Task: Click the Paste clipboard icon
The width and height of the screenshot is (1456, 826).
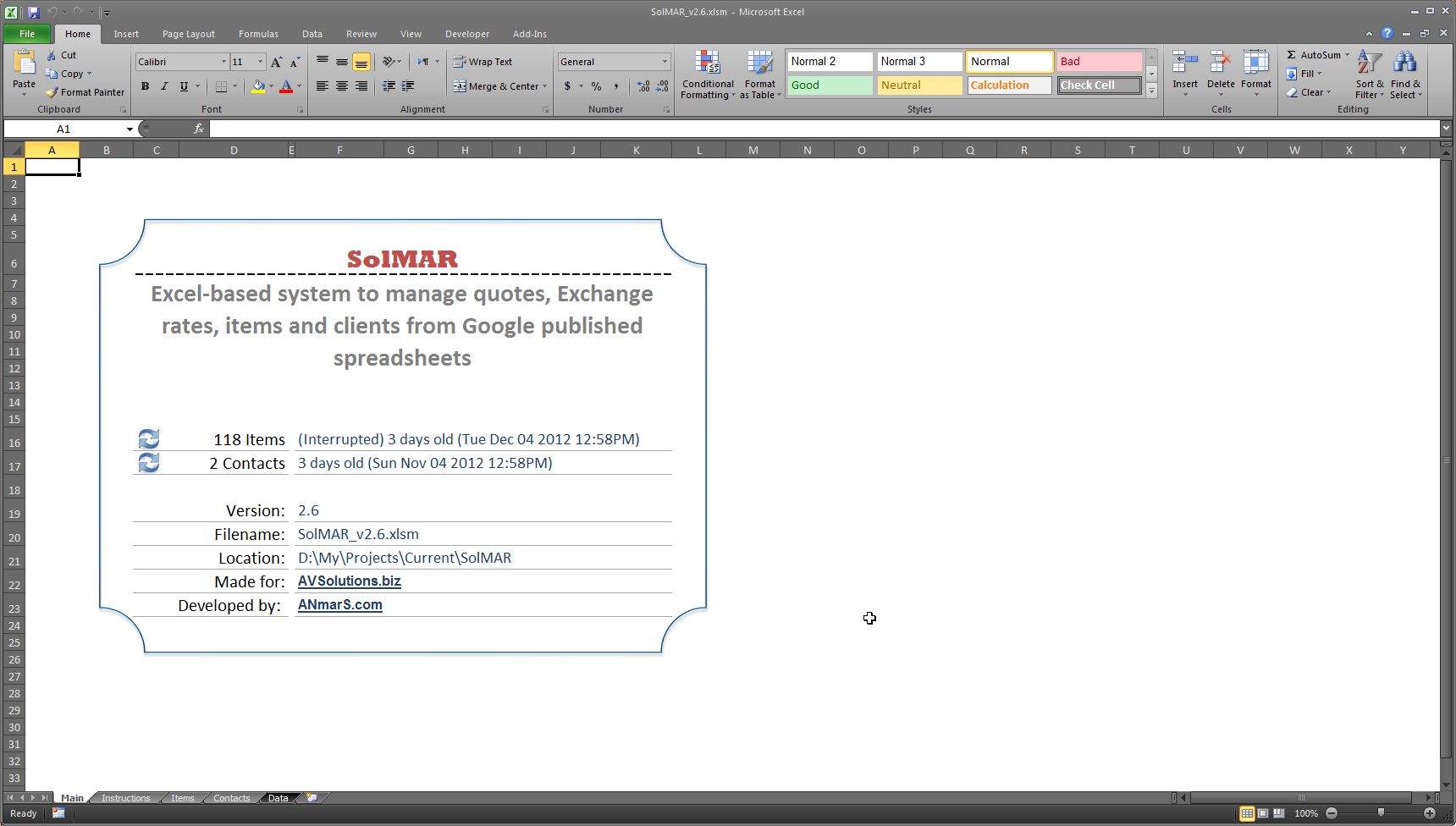Action: [25, 63]
